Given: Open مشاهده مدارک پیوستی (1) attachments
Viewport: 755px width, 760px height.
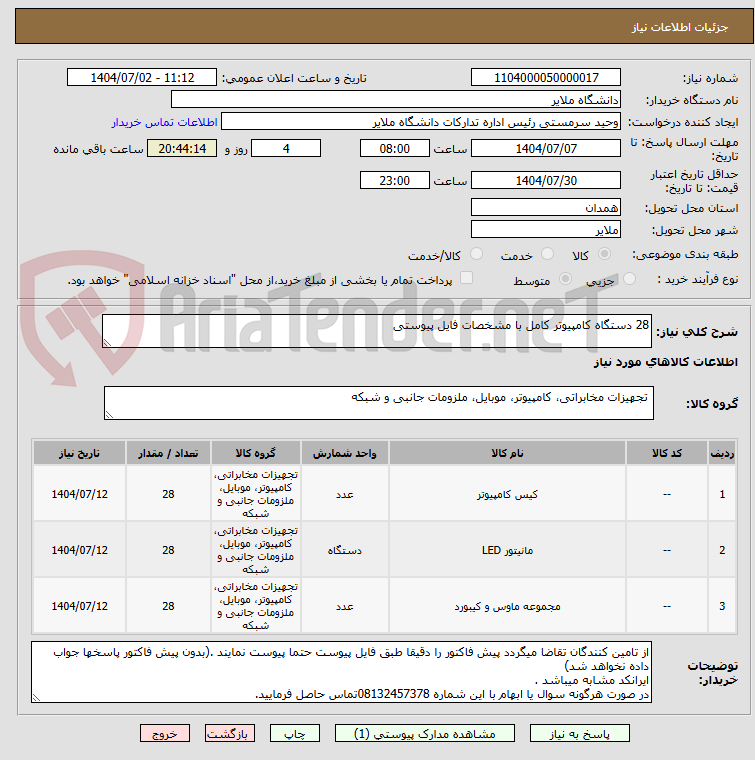Looking at the screenshot, I should click(x=425, y=733).
